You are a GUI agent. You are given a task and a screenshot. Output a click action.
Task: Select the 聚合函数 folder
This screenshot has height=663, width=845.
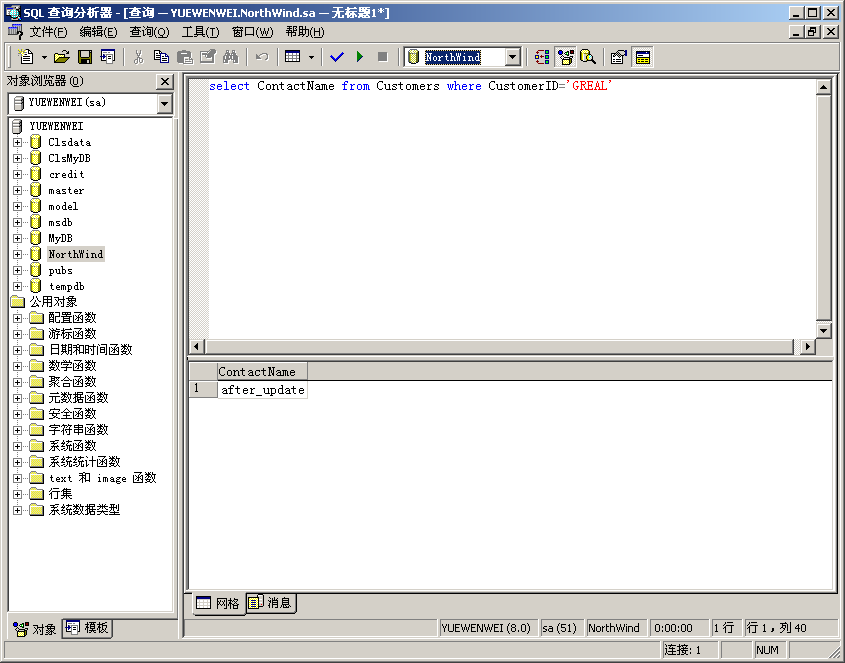point(72,382)
